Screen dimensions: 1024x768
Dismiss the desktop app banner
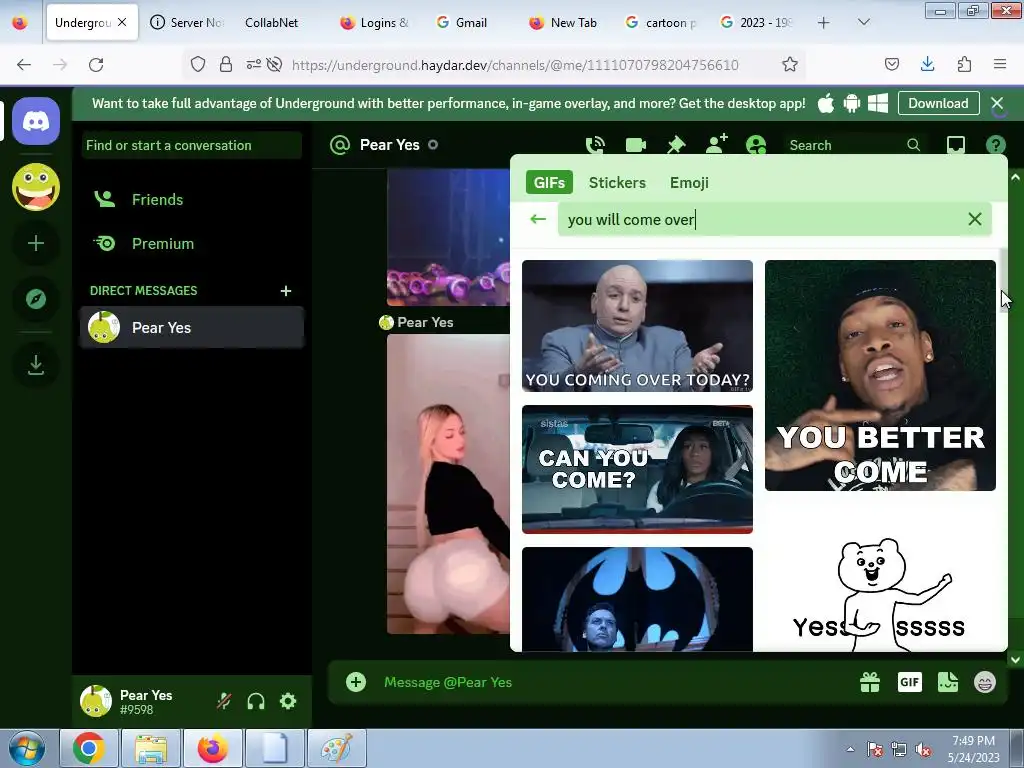(x=997, y=103)
